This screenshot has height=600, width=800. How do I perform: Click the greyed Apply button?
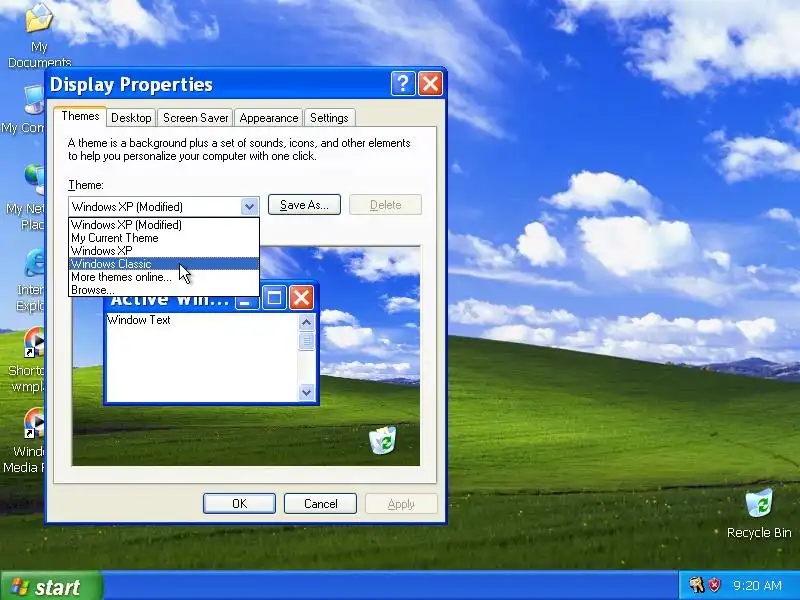pos(401,504)
